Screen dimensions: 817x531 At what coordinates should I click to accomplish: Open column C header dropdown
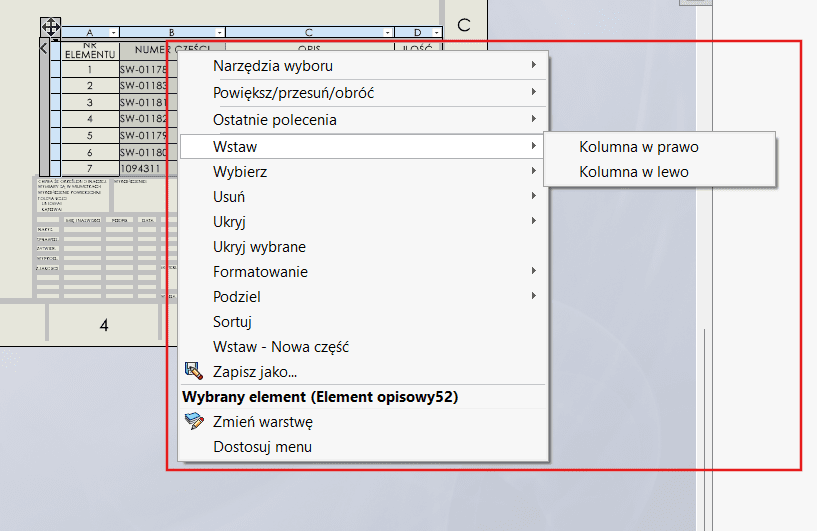pos(387,33)
